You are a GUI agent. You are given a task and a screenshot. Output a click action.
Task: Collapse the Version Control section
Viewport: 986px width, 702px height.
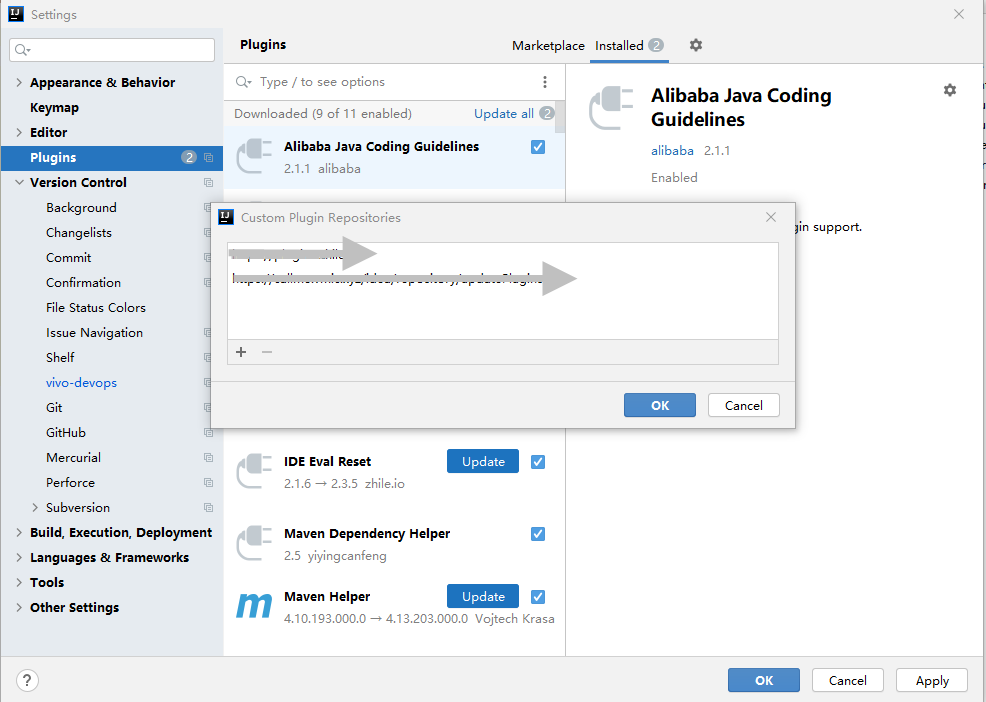pyautogui.click(x=19, y=182)
